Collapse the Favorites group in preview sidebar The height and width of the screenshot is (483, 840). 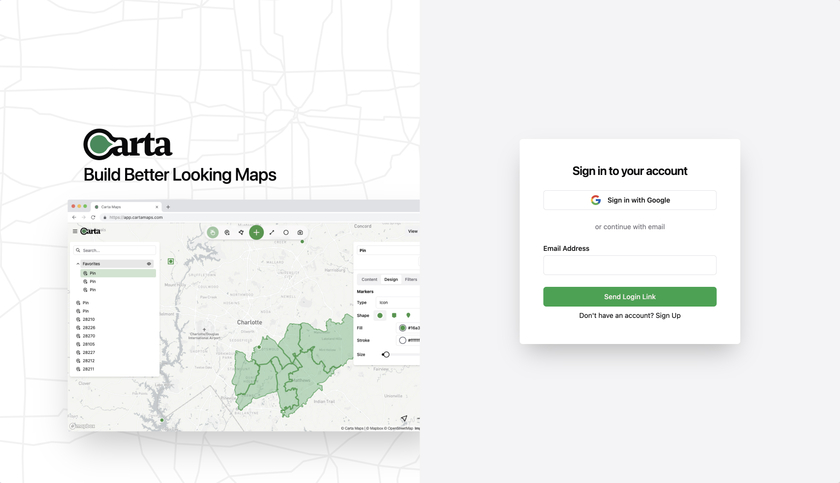coord(78,264)
